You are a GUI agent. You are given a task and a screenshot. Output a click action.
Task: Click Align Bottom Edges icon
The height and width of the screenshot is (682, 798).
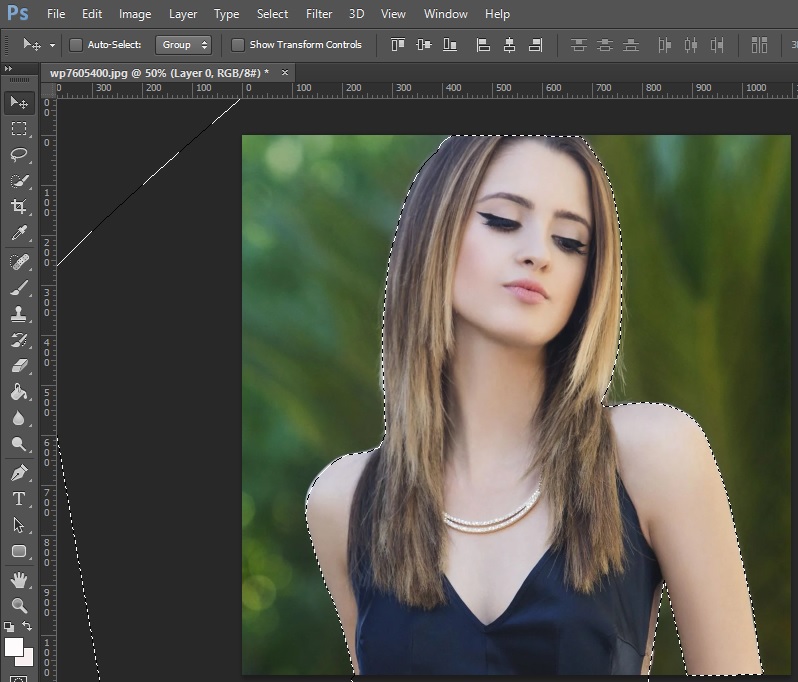coord(449,45)
